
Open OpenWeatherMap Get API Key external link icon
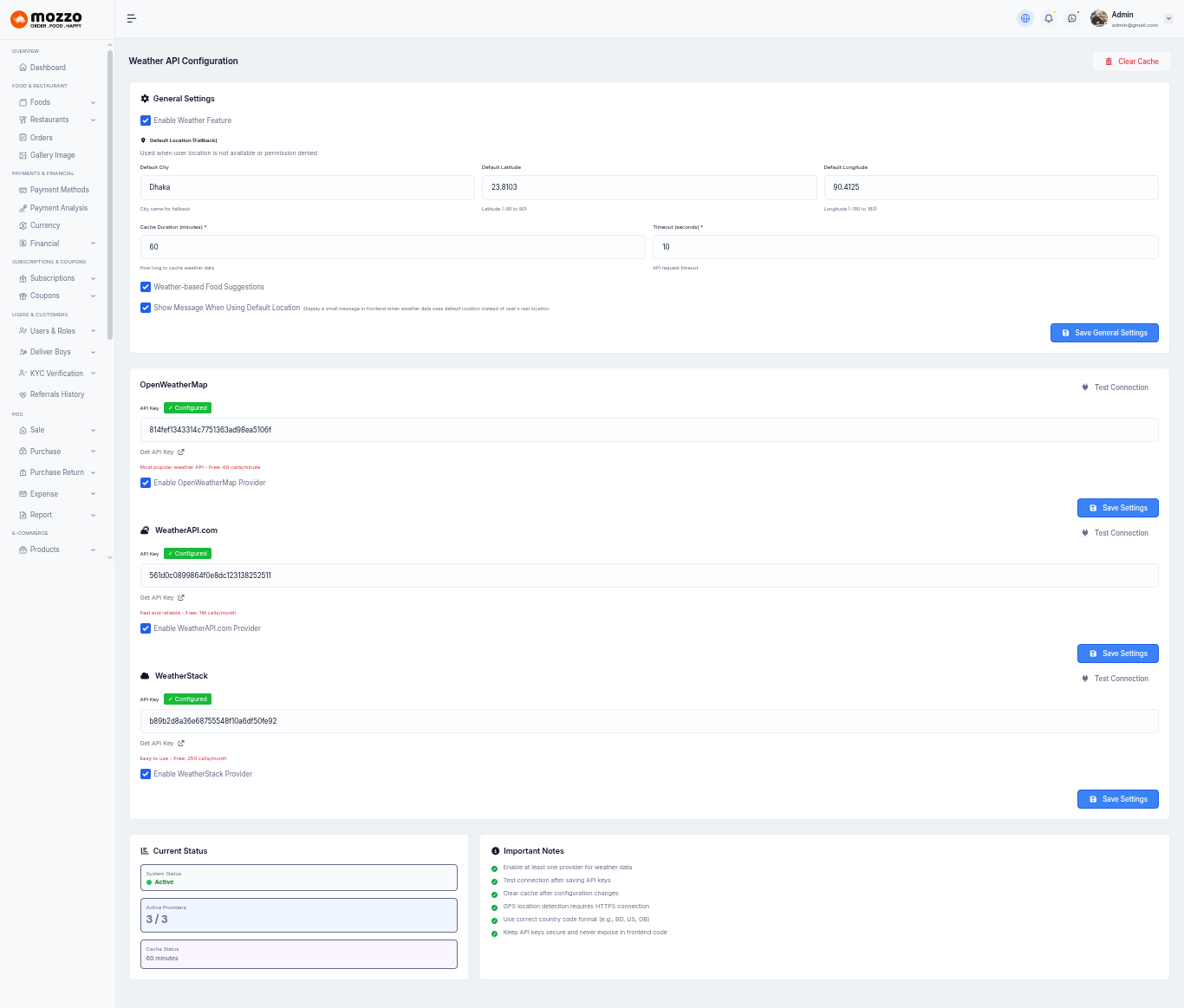(181, 452)
